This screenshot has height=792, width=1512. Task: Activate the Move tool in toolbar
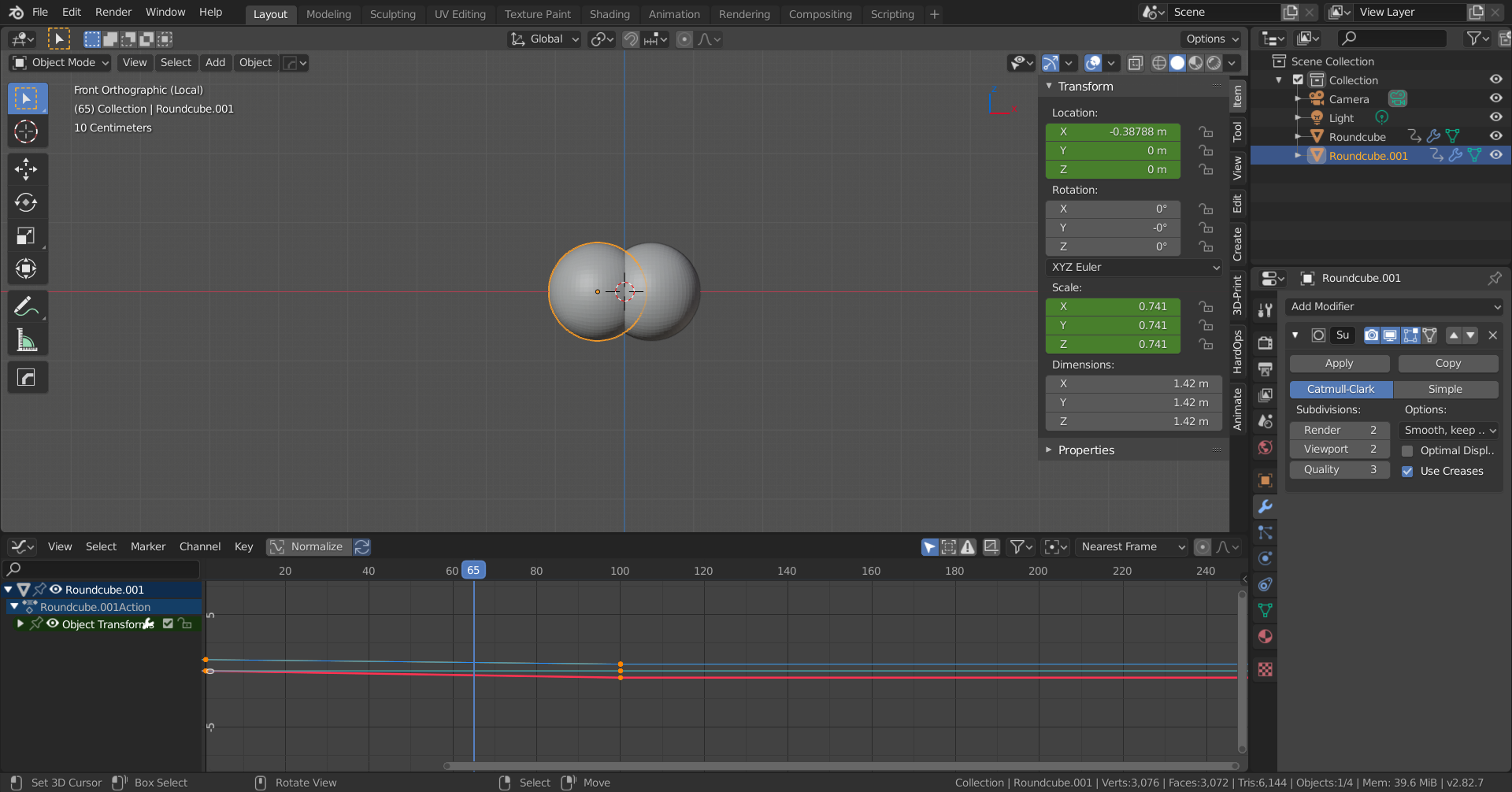[x=26, y=169]
